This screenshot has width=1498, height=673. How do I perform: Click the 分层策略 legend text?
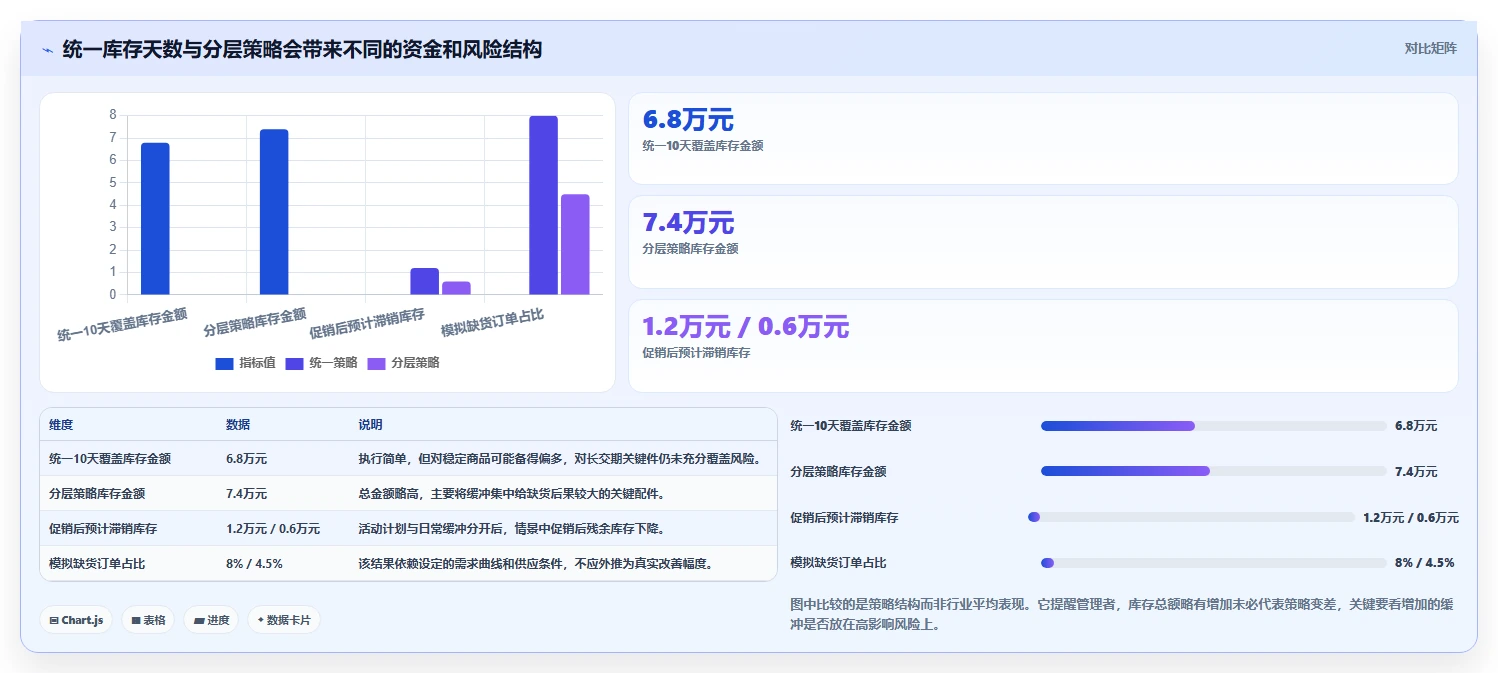tap(415, 363)
